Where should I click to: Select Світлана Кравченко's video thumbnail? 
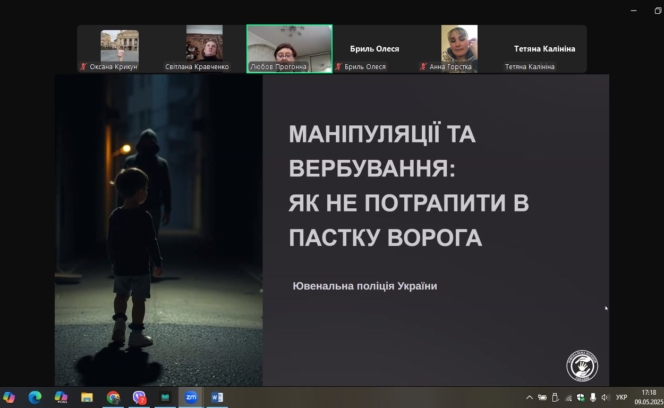tap(204, 47)
